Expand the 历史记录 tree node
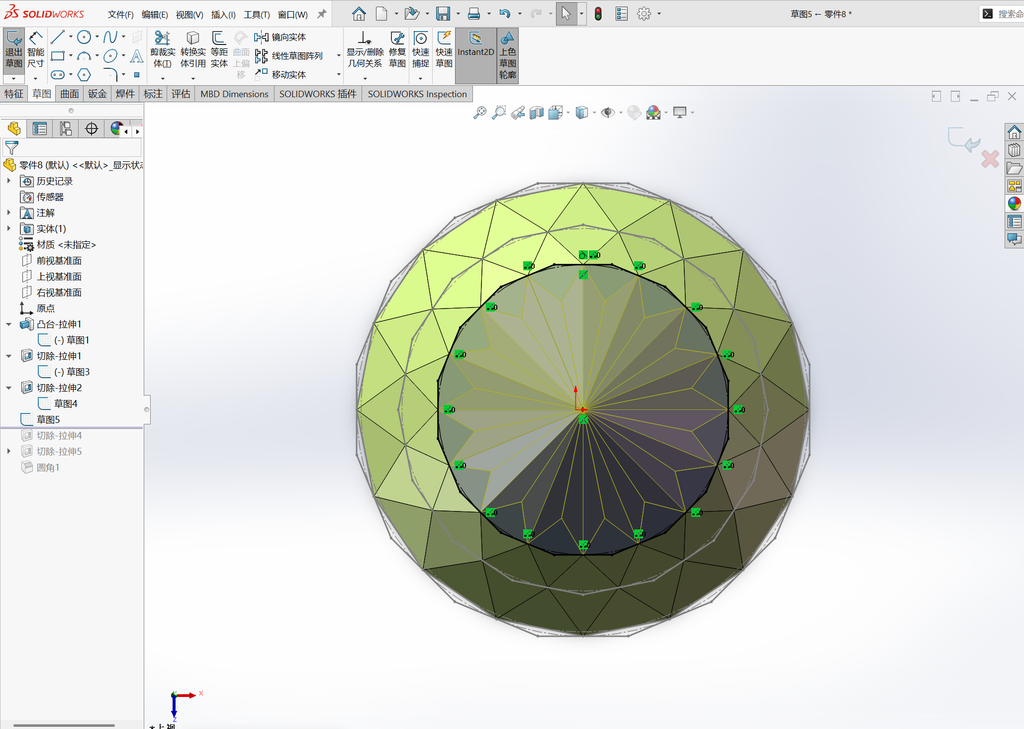The image size is (1024, 729). (9, 181)
